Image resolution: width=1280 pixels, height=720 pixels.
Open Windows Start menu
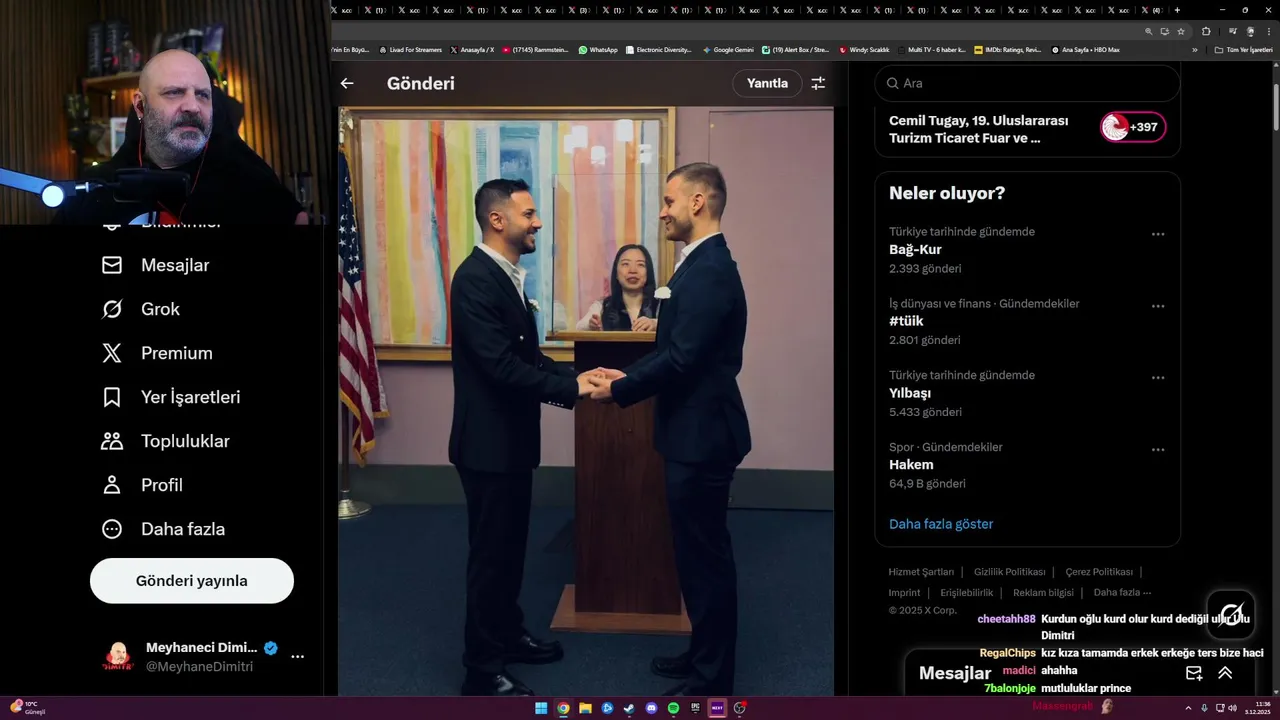point(541,708)
